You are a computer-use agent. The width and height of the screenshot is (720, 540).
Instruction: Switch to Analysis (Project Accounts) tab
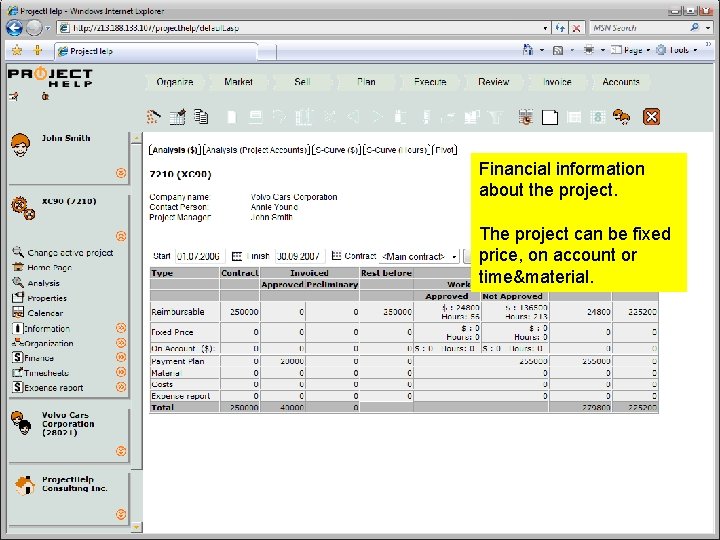[x=256, y=150]
